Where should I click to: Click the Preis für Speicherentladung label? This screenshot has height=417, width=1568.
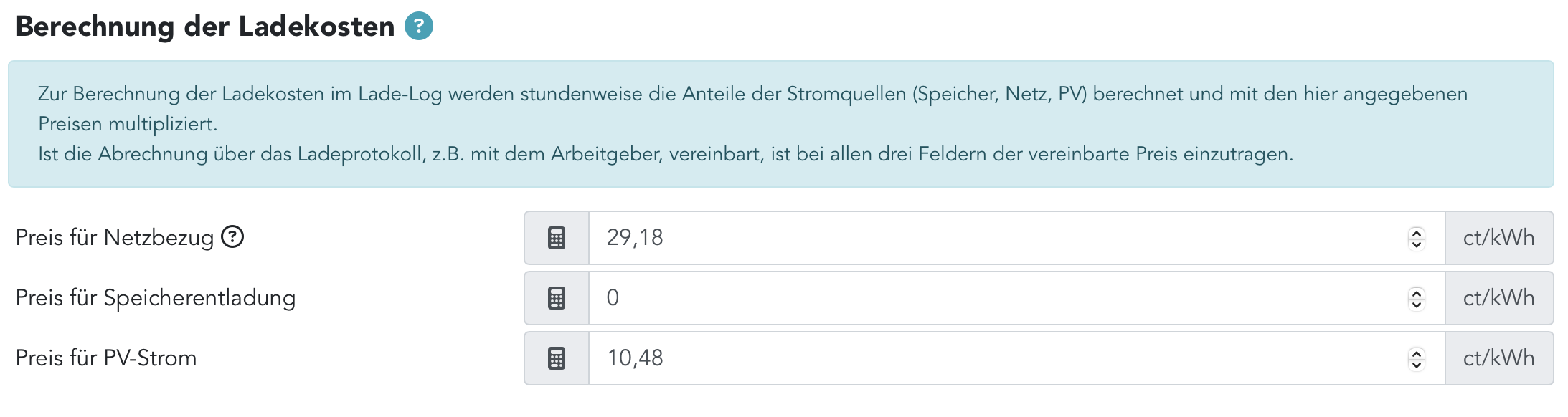tap(156, 298)
